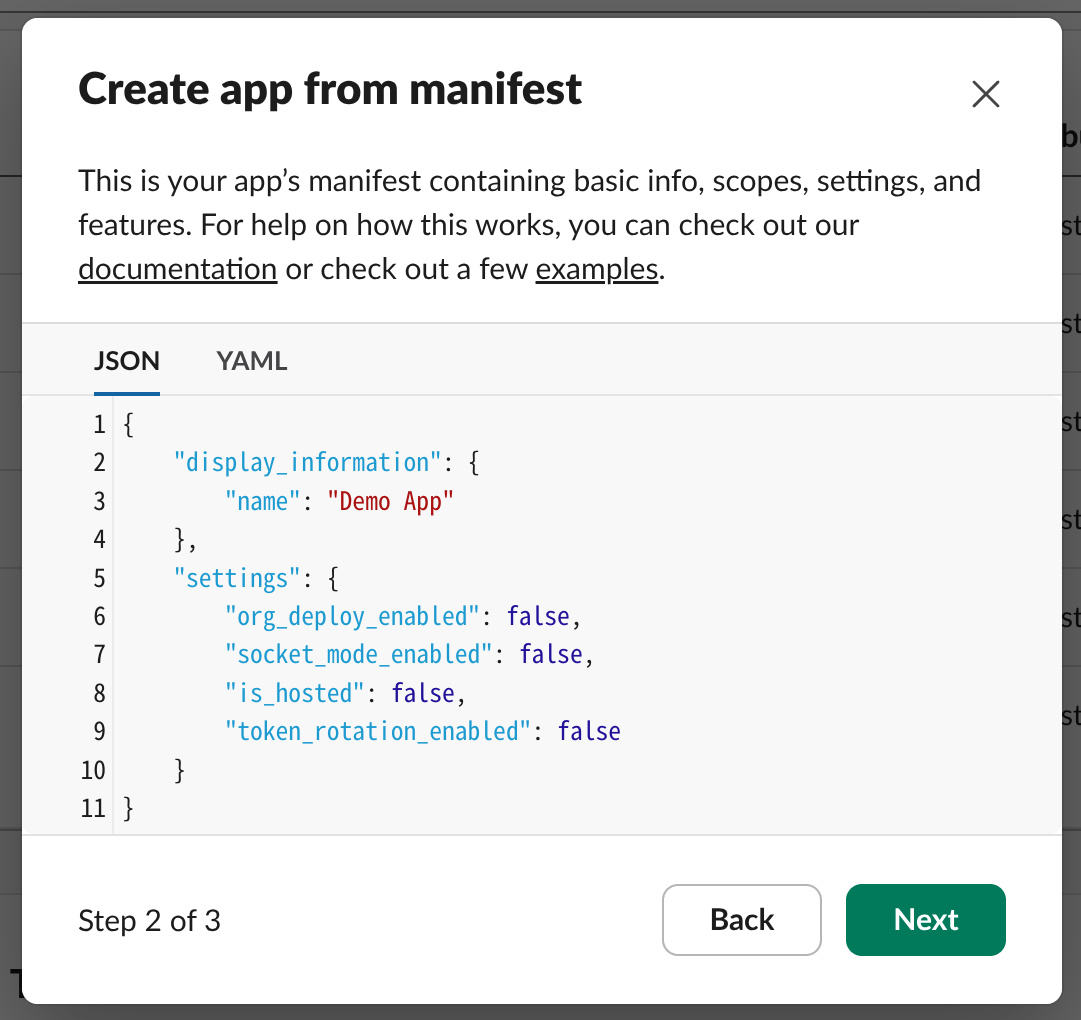This screenshot has width=1081, height=1020.
Task: Click line number 1 in the gutter
Action: pos(99,425)
